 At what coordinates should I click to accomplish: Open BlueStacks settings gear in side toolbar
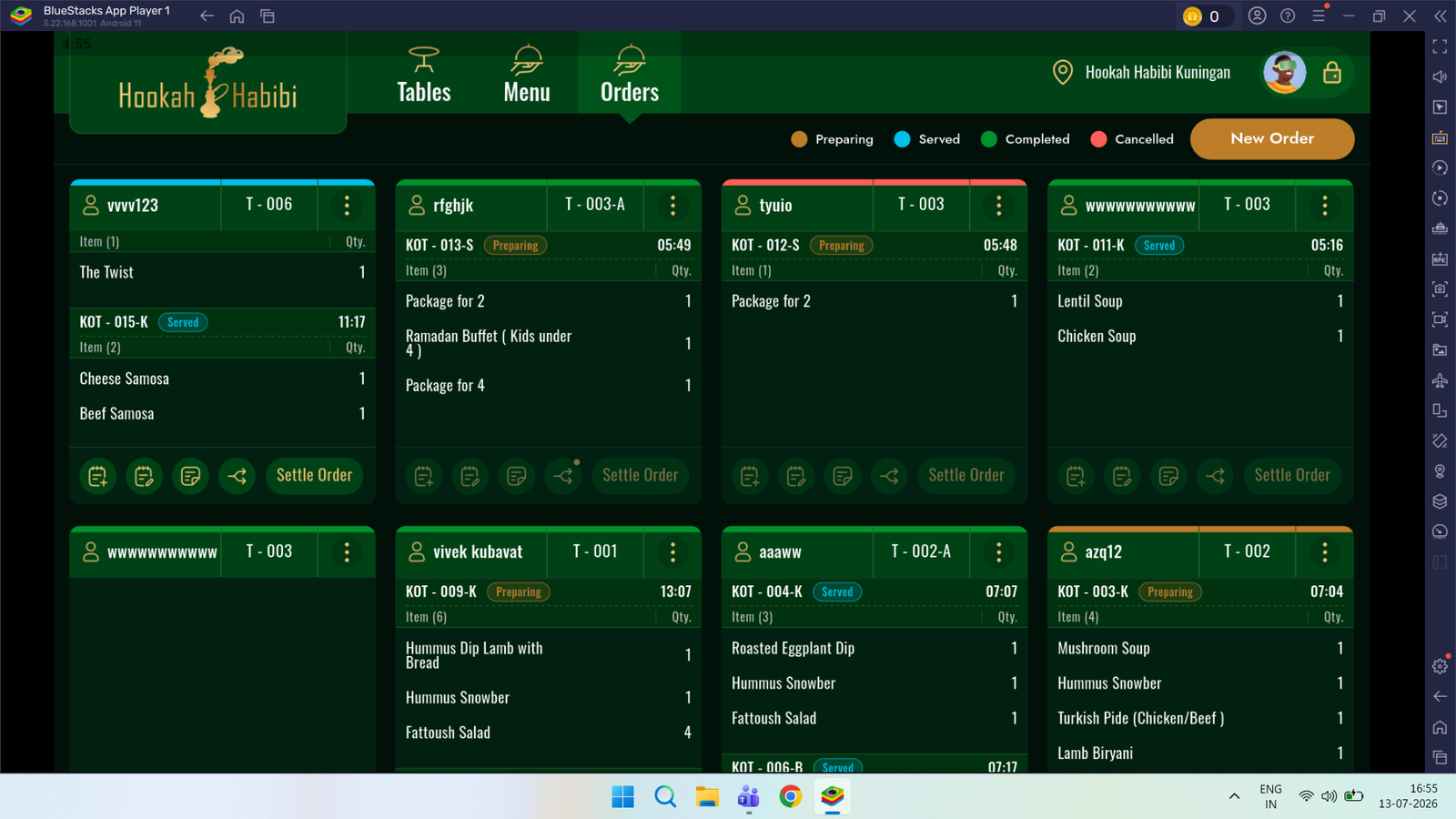click(x=1440, y=666)
